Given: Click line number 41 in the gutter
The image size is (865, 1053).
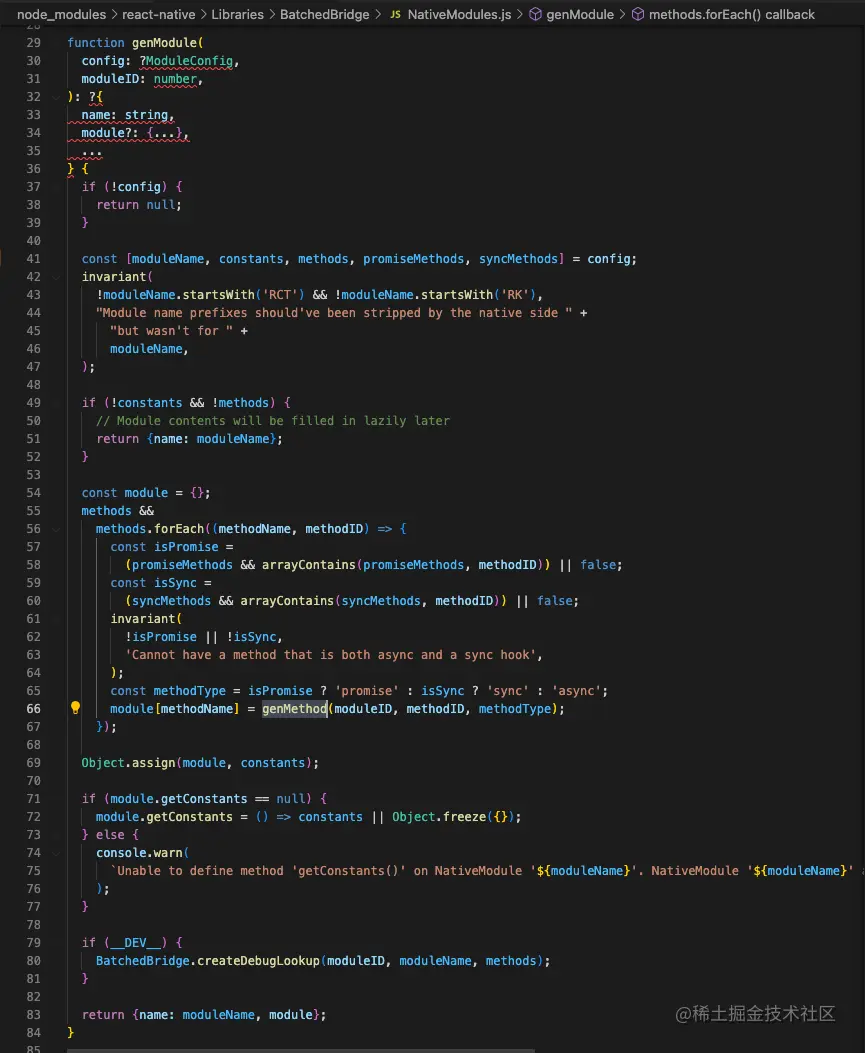Looking at the screenshot, I should 34,259.
